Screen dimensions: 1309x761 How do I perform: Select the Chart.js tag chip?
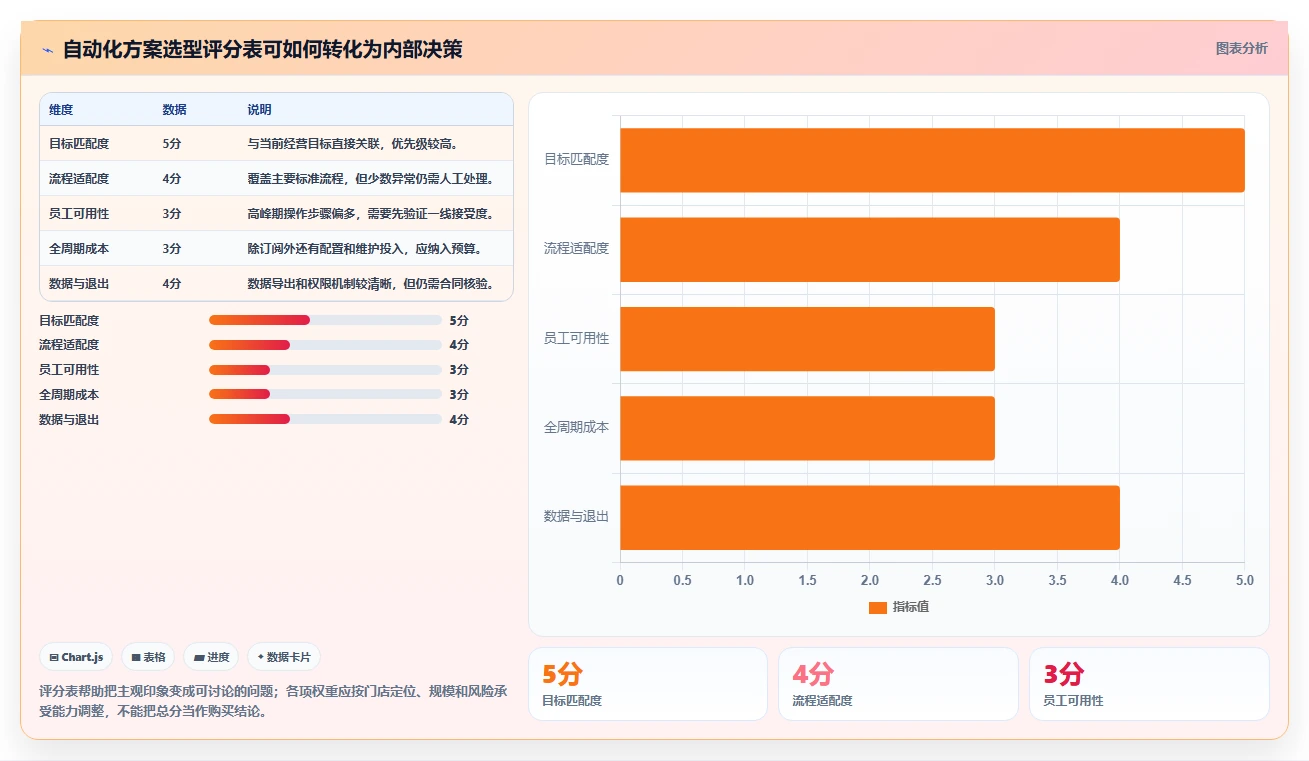click(76, 657)
